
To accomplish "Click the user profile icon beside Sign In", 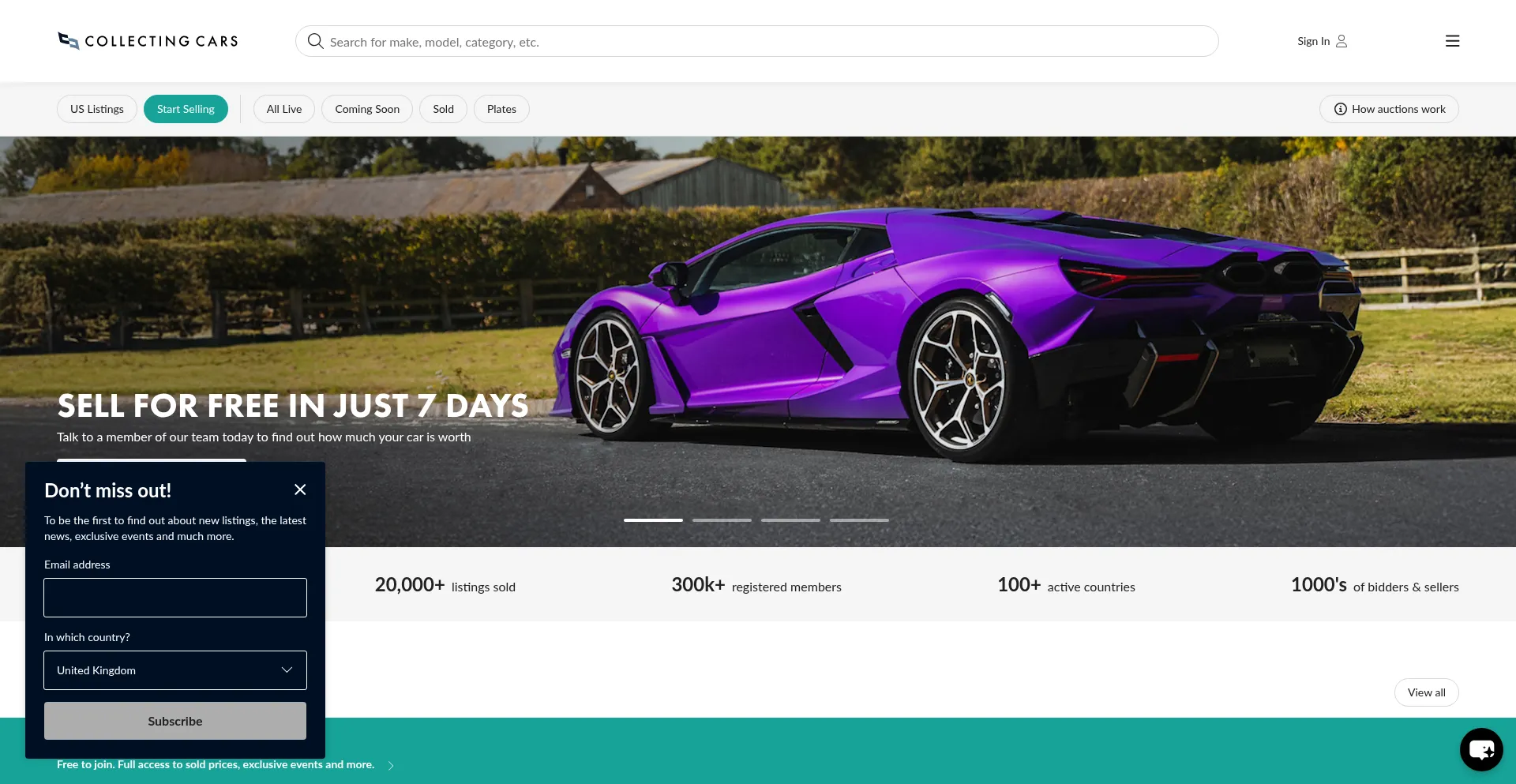I will pyautogui.click(x=1342, y=41).
